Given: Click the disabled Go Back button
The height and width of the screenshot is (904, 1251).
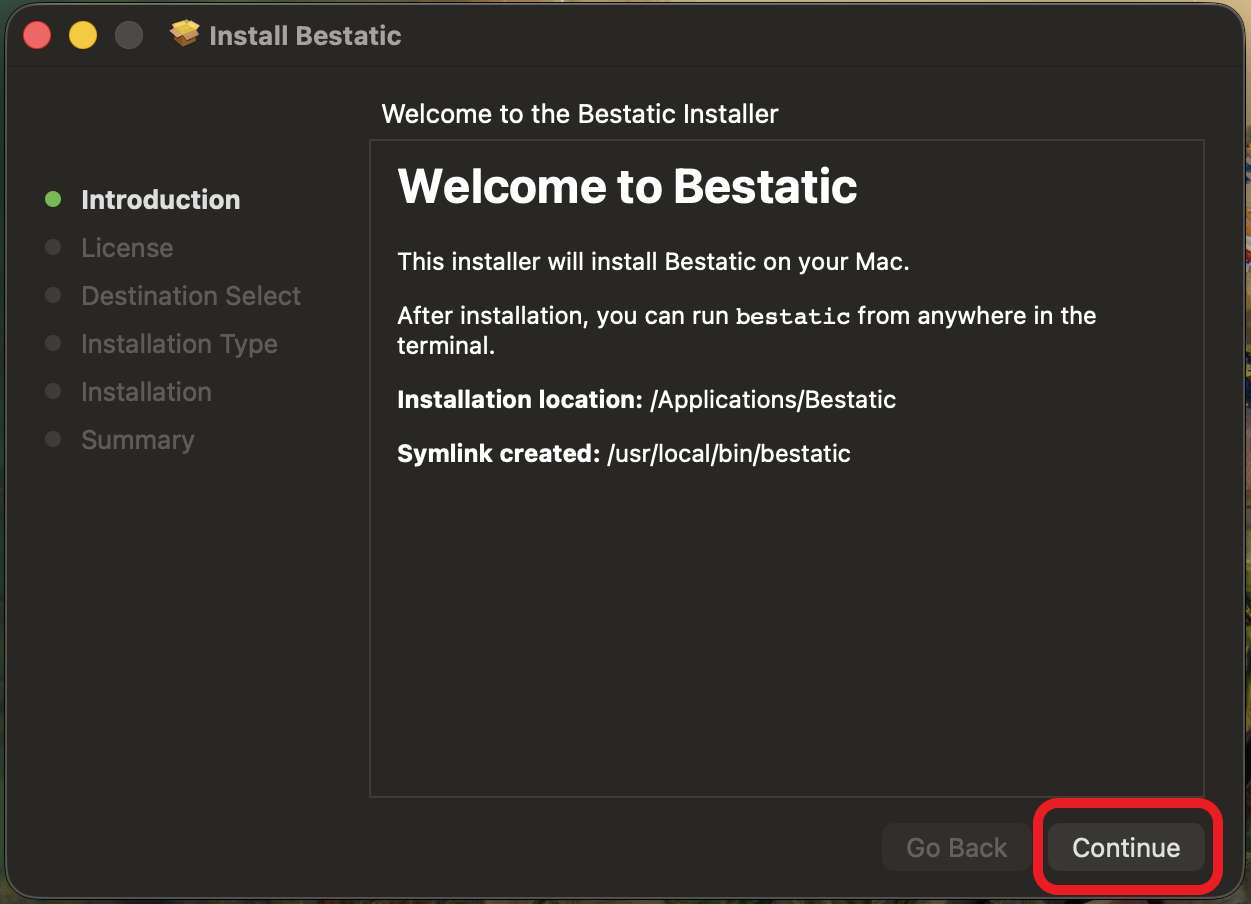Looking at the screenshot, I should tap(955, 847).
